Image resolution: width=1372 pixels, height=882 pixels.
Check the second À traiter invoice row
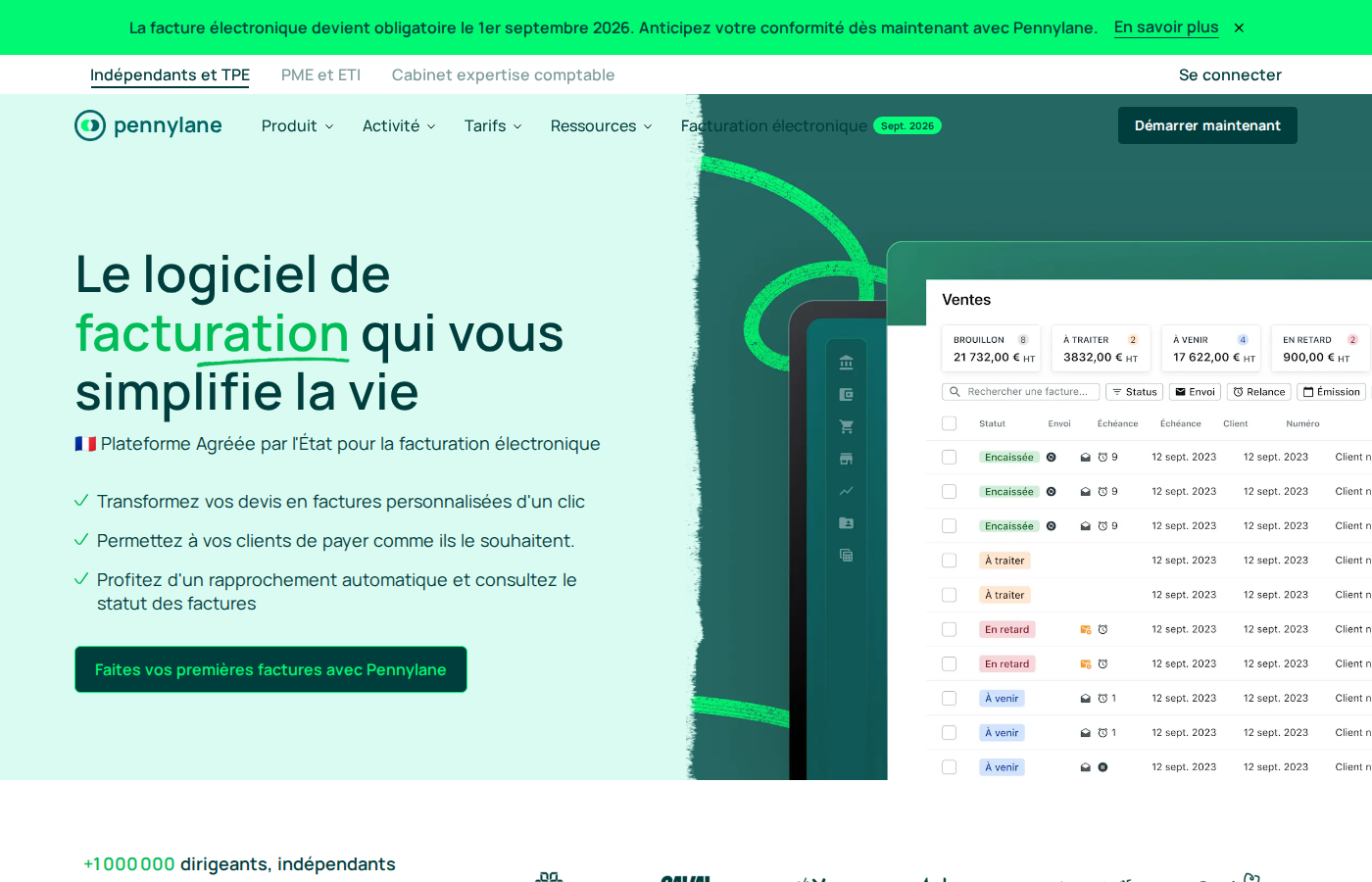pos(949,595)
